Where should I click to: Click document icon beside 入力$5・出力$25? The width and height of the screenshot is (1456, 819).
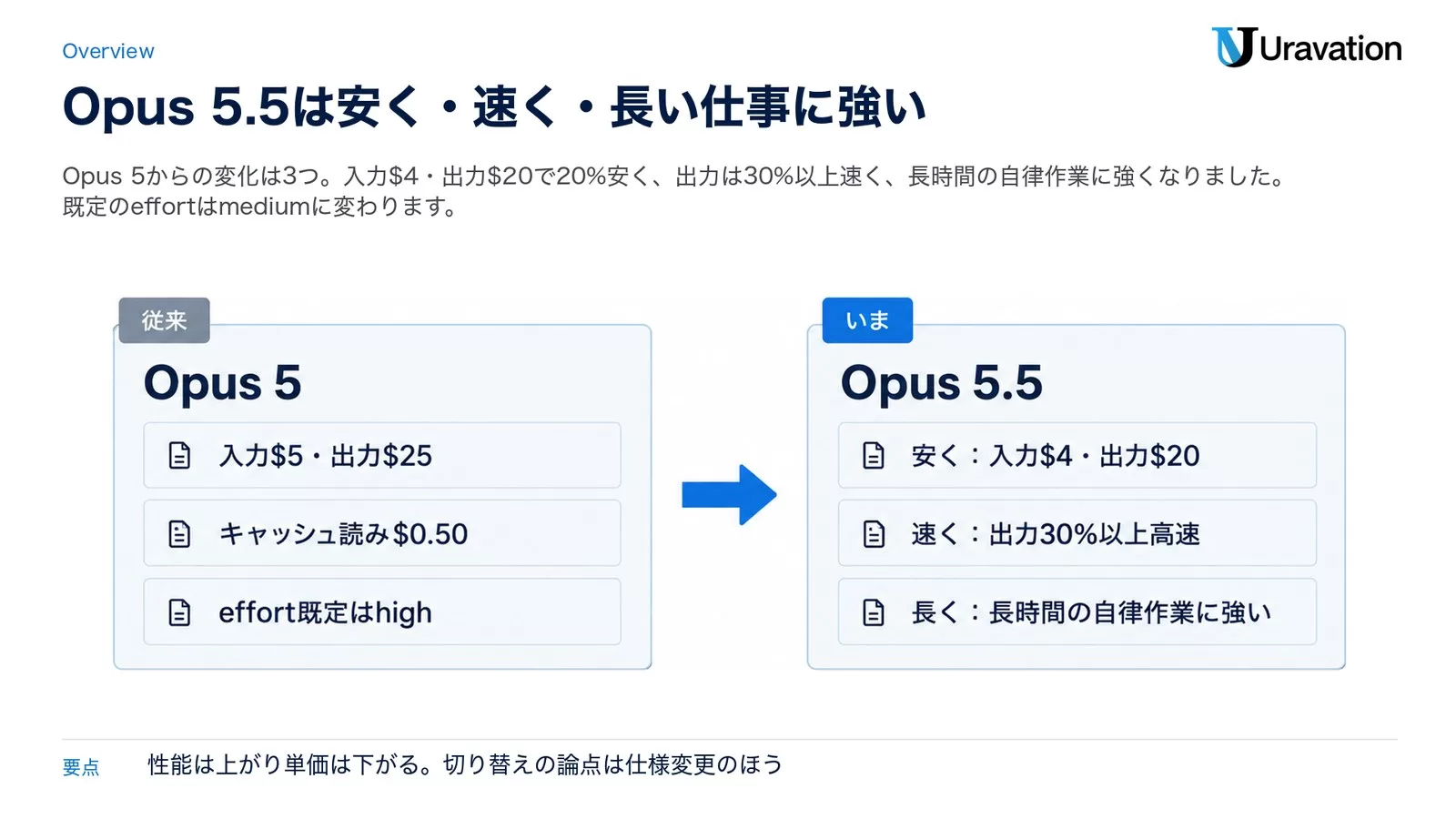(180, 456)
